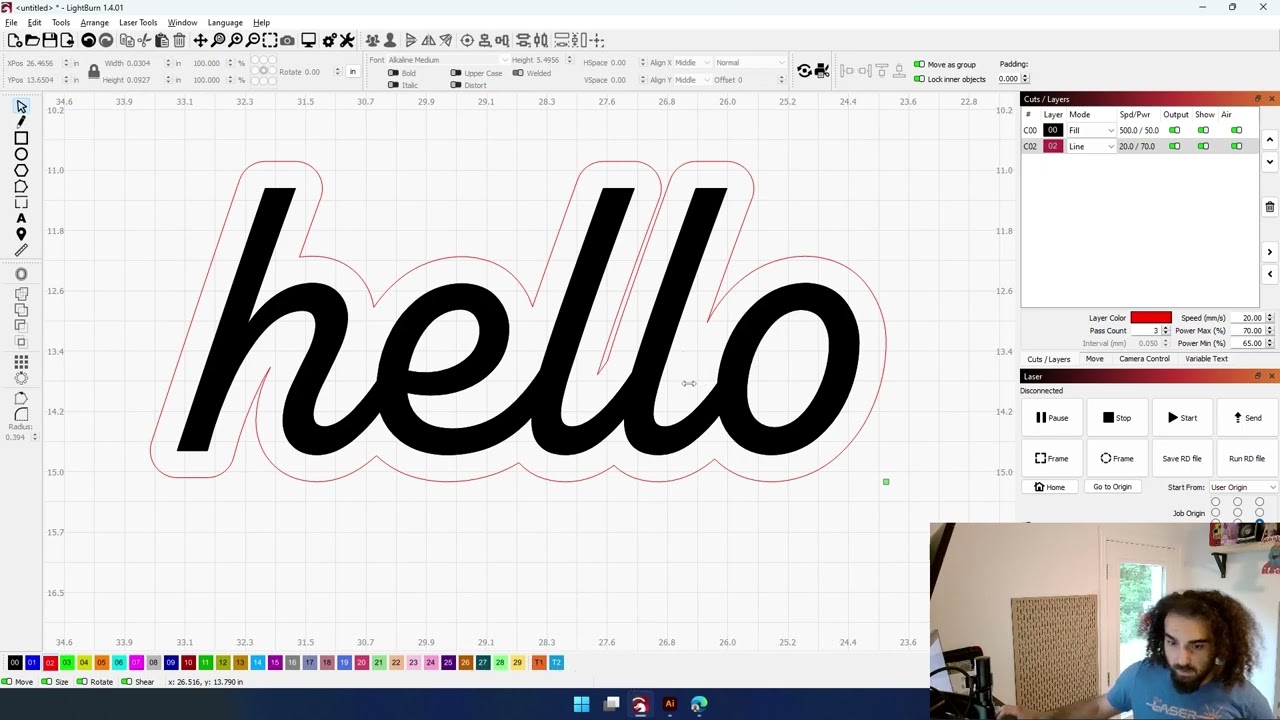
Task: Toggle Output for layer C00
Action: [x=1174, y=130]
